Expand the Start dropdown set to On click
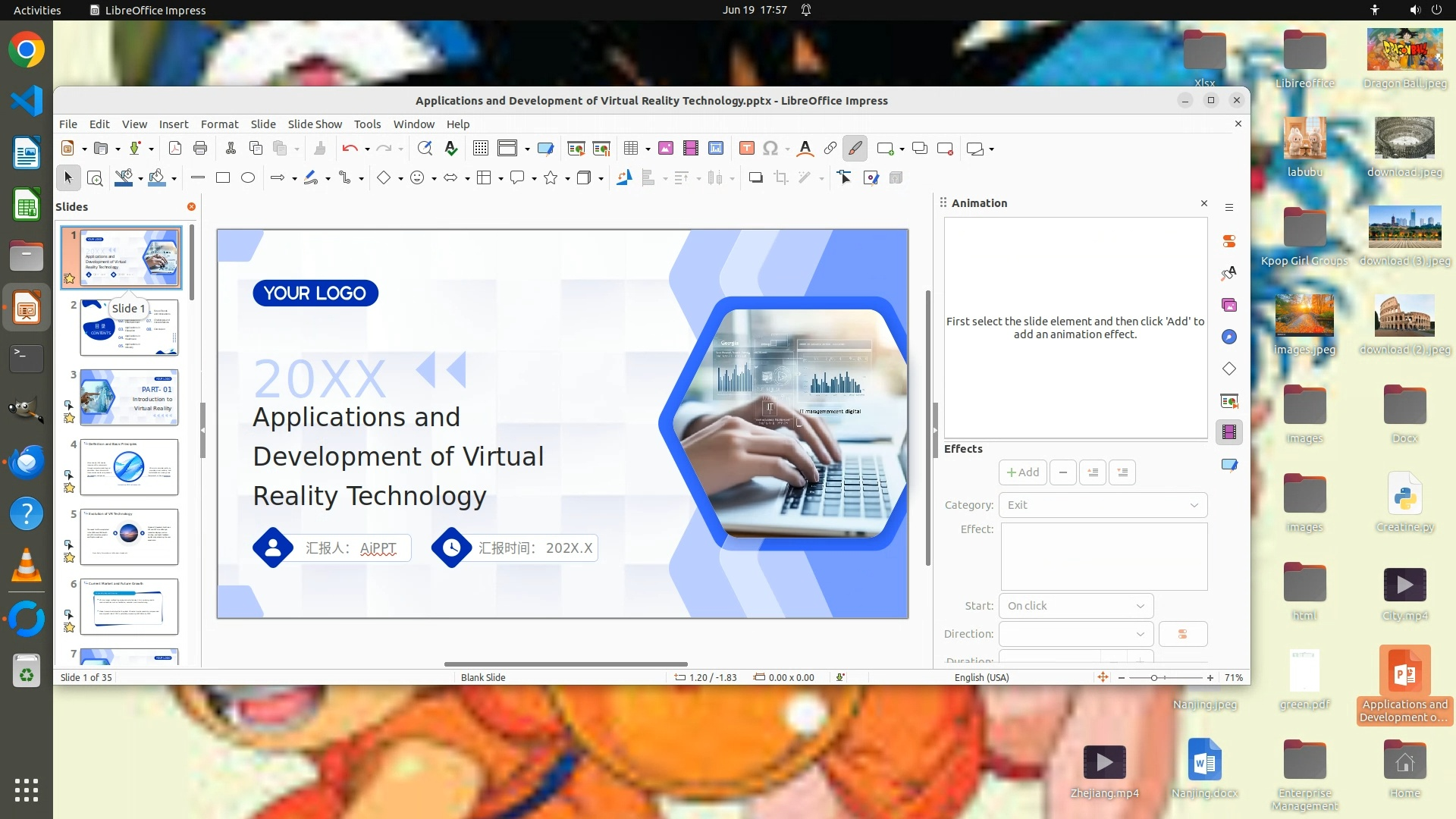 pyautogui.click(x=1075, y=606)
